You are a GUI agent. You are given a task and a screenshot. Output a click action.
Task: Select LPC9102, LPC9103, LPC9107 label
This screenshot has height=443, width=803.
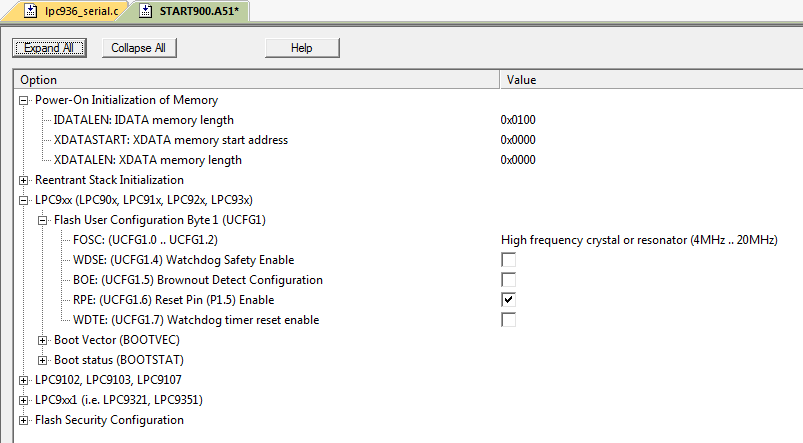coord(108,379)
